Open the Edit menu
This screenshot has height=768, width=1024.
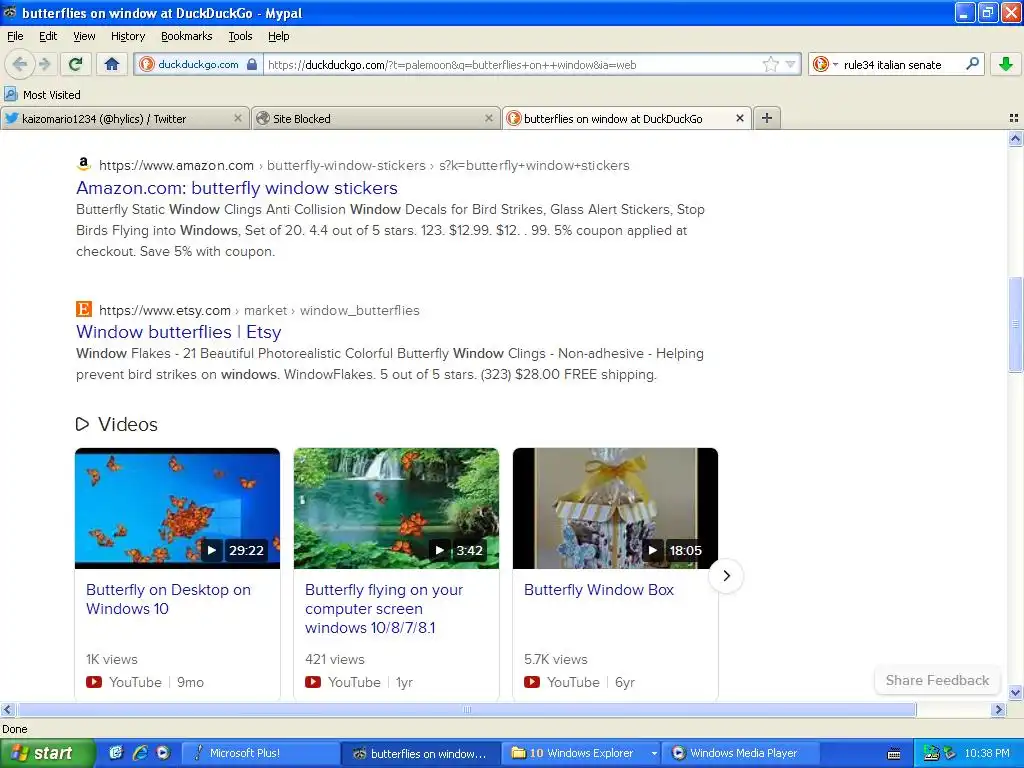tap(48, 36)
